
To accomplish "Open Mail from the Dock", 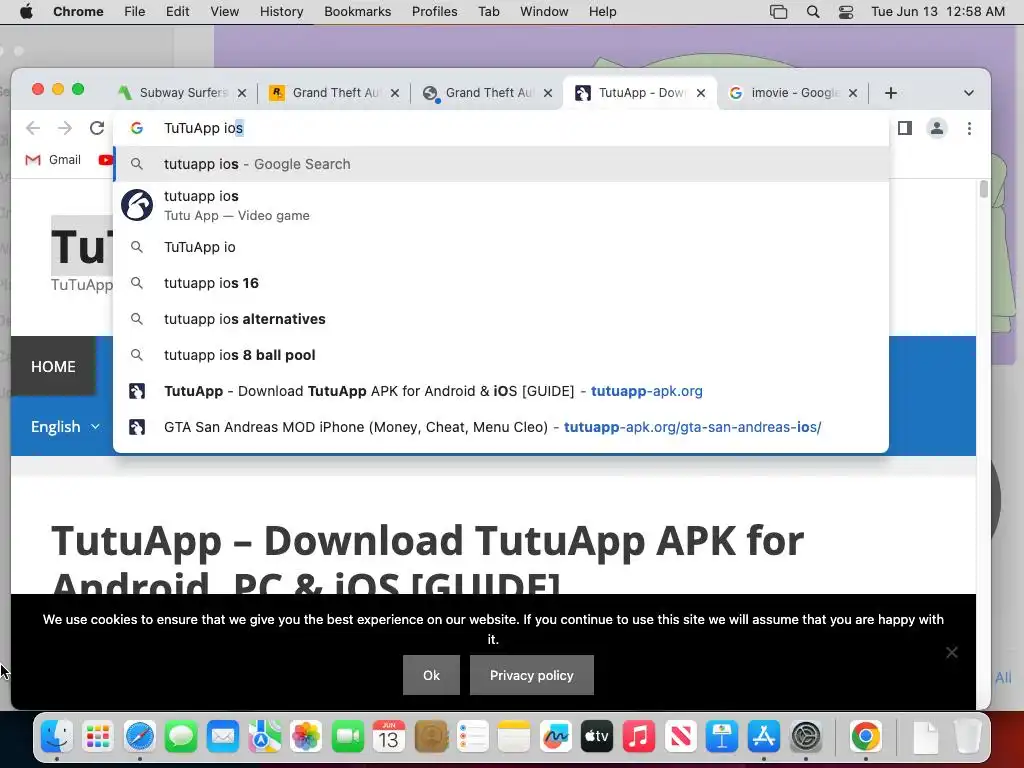I will coord(223,737).
